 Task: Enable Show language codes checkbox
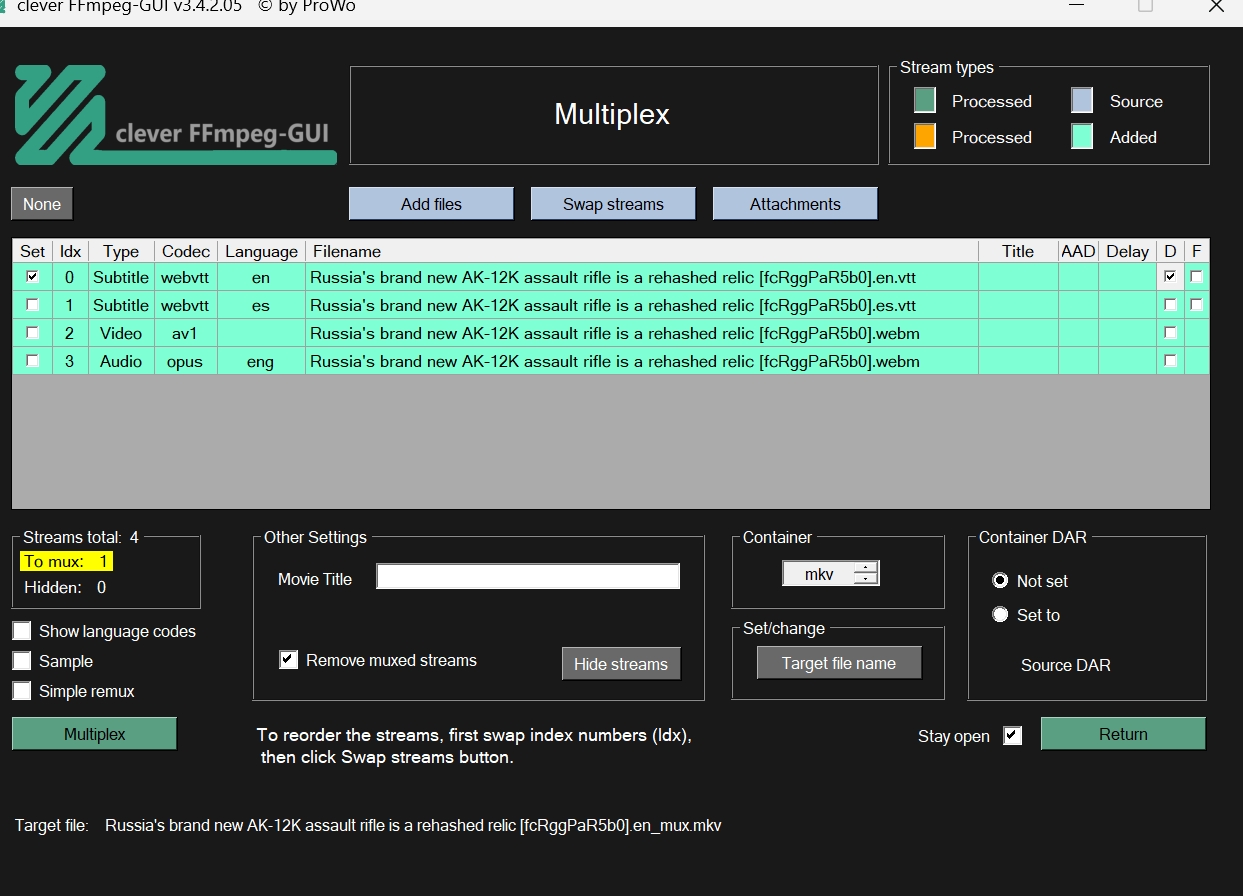tap(22, 631)
